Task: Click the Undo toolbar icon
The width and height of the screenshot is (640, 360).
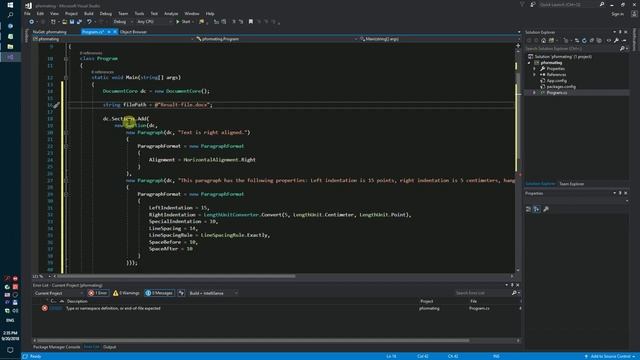Action: click(x=89, y=22)
